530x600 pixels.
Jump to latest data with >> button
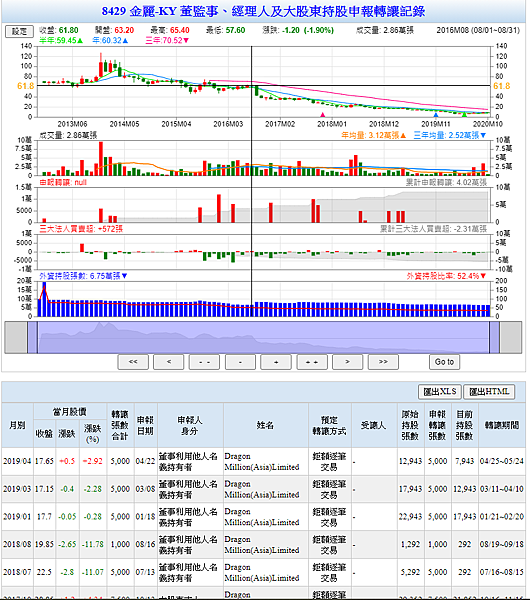(x=383, y=362)
